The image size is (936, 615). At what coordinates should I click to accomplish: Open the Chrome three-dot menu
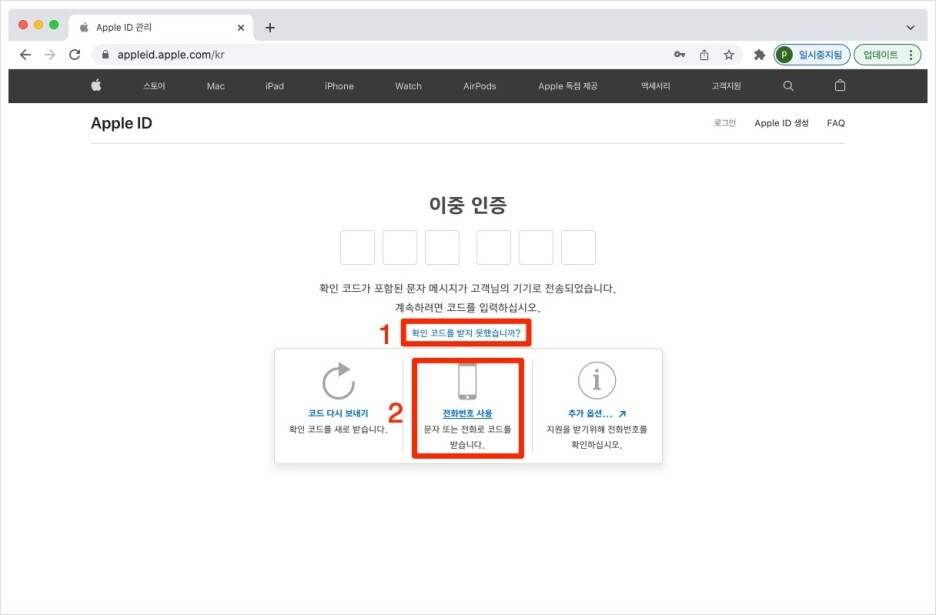click(x=911, y=55)
